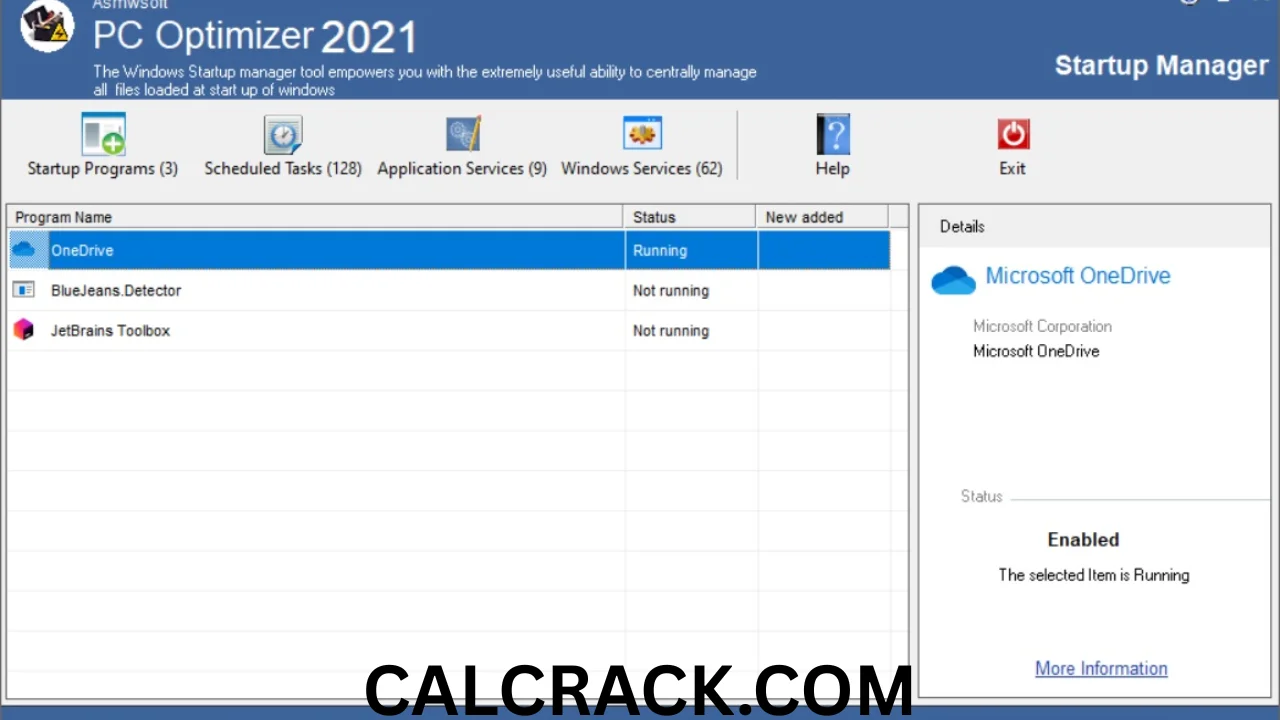Sort by Program Name column header

click(x=316, y=217)
